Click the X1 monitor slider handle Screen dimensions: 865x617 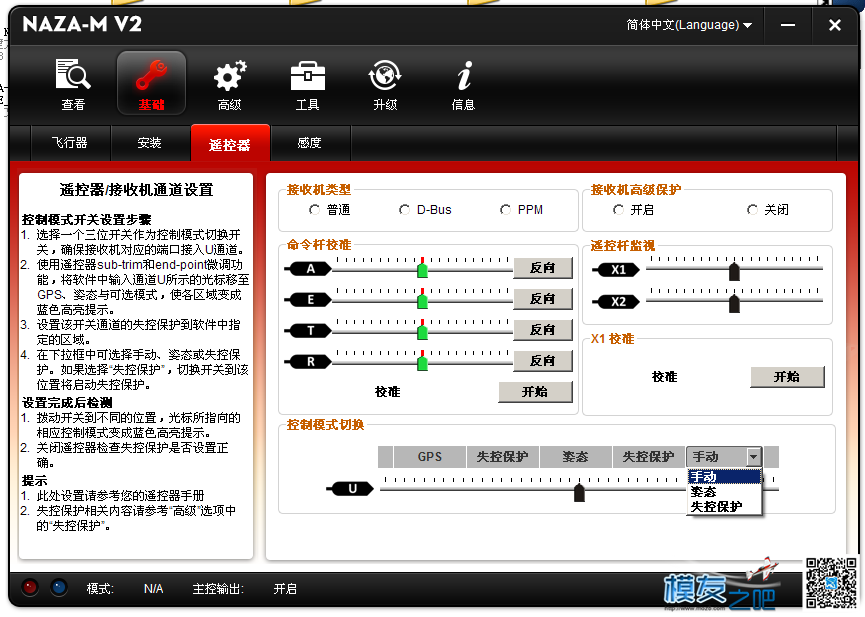pyautogui.click(x=734, y=272)
